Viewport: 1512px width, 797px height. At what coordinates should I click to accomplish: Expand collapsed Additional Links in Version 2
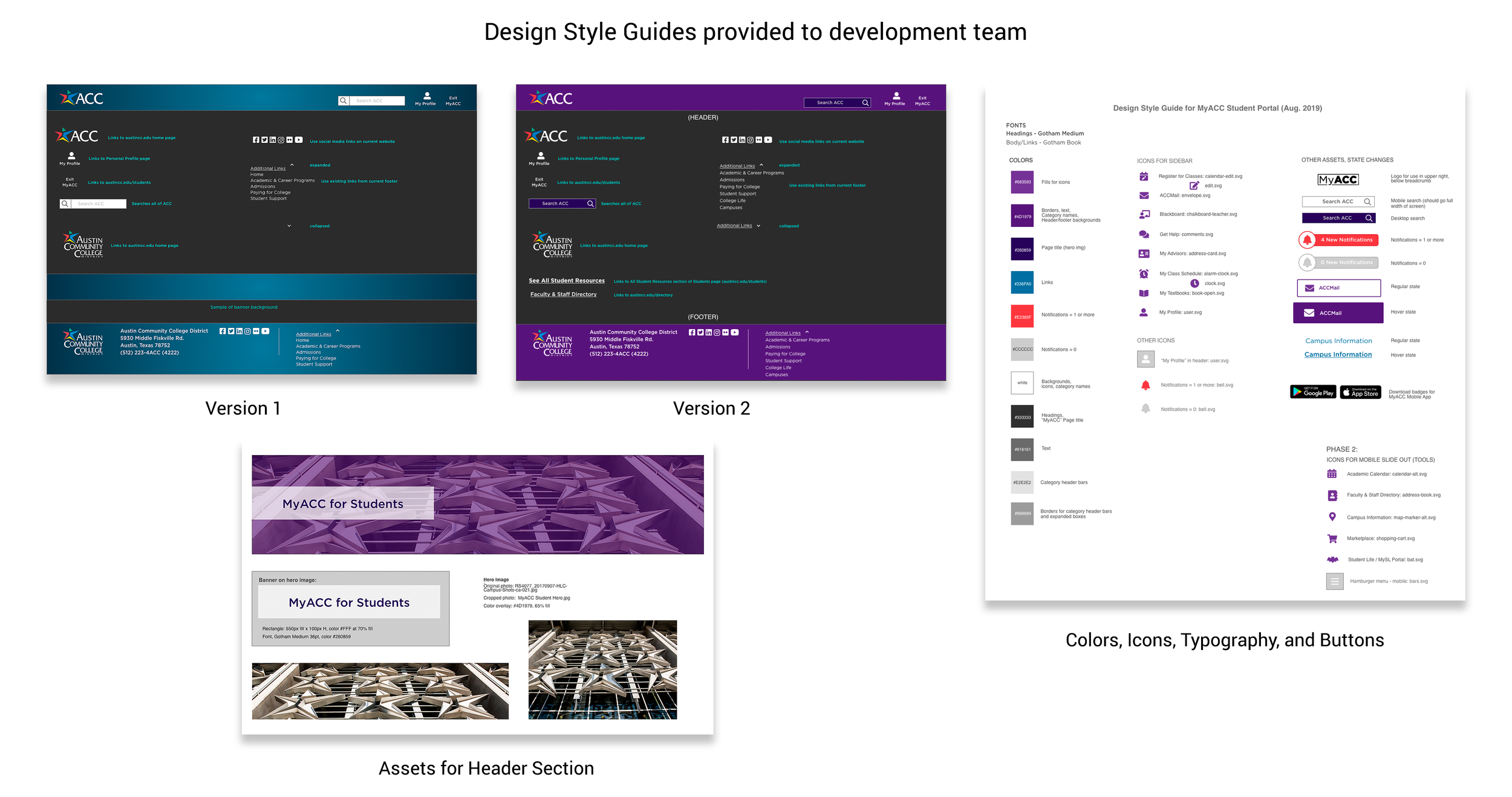[x=758, y=226]
